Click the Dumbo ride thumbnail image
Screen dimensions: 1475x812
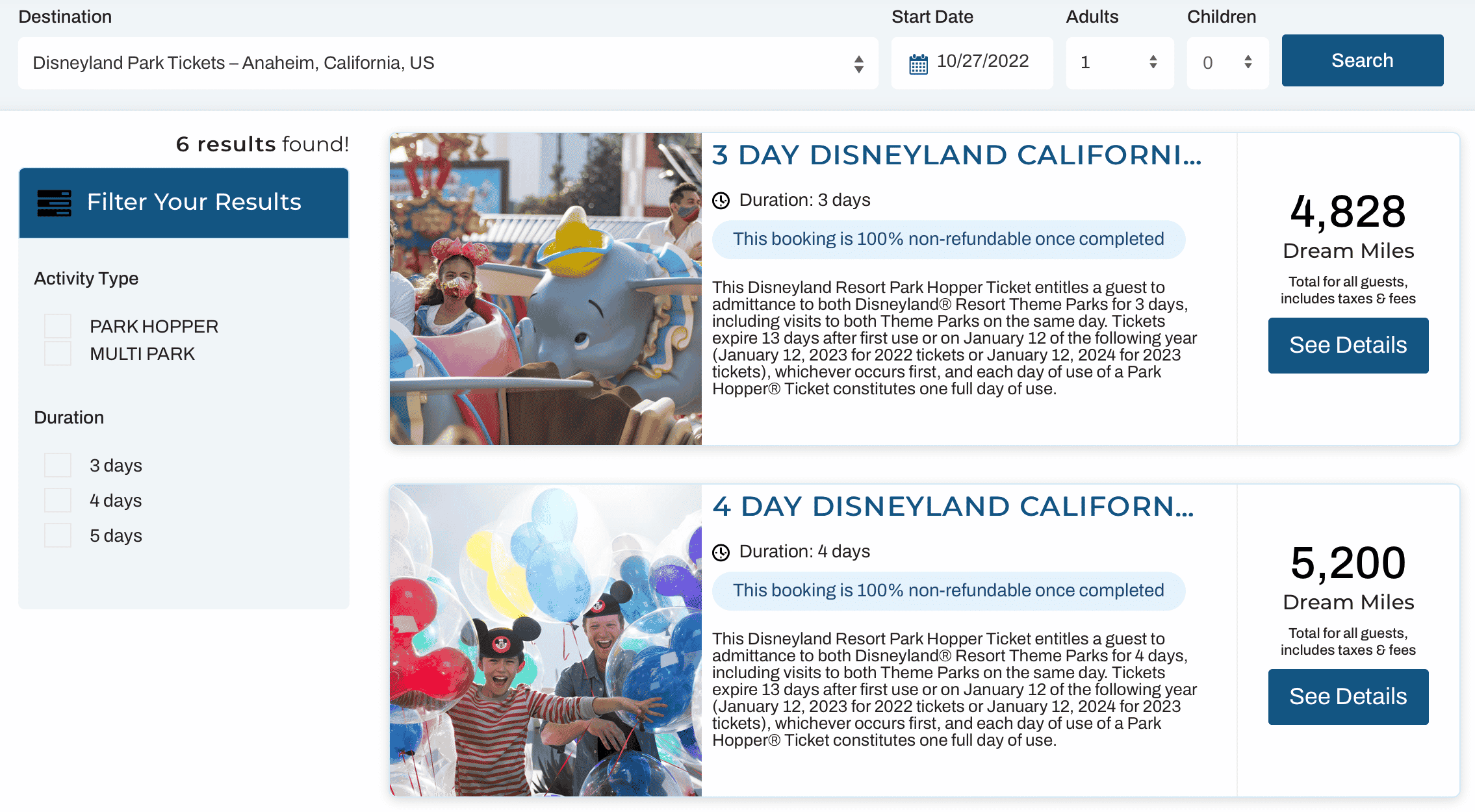tap(545, 289)
